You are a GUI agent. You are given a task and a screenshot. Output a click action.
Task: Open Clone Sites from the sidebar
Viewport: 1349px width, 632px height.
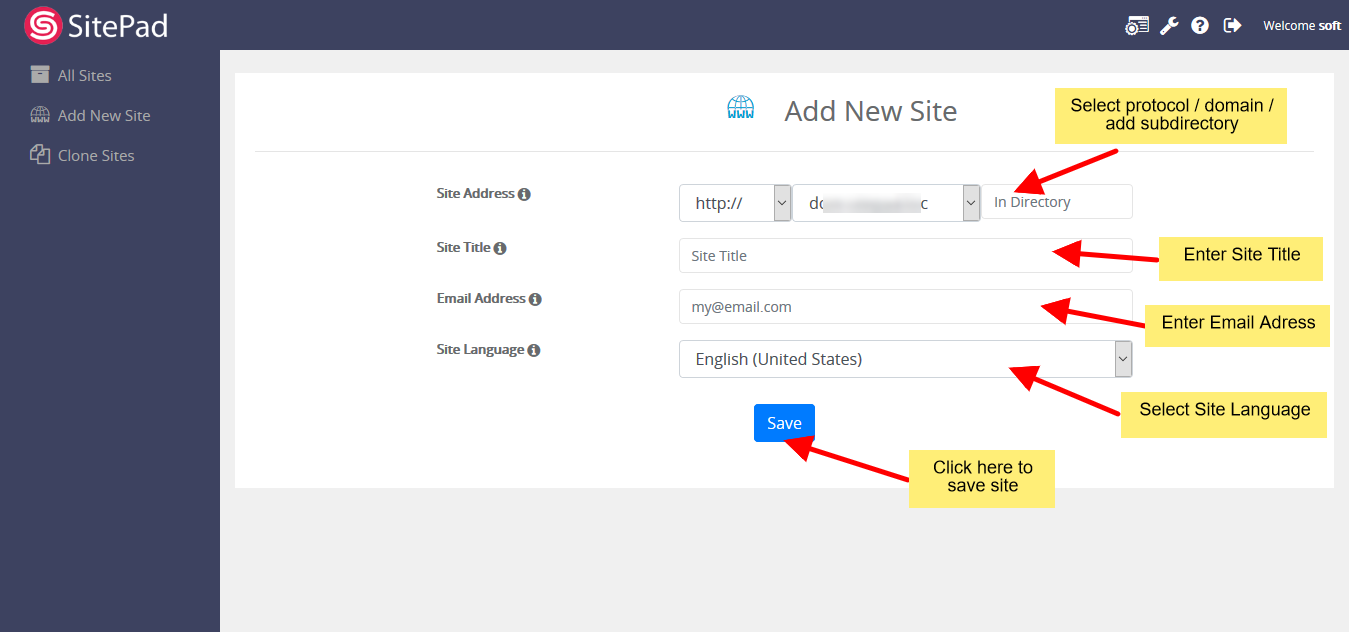click(x=96, y=155)
